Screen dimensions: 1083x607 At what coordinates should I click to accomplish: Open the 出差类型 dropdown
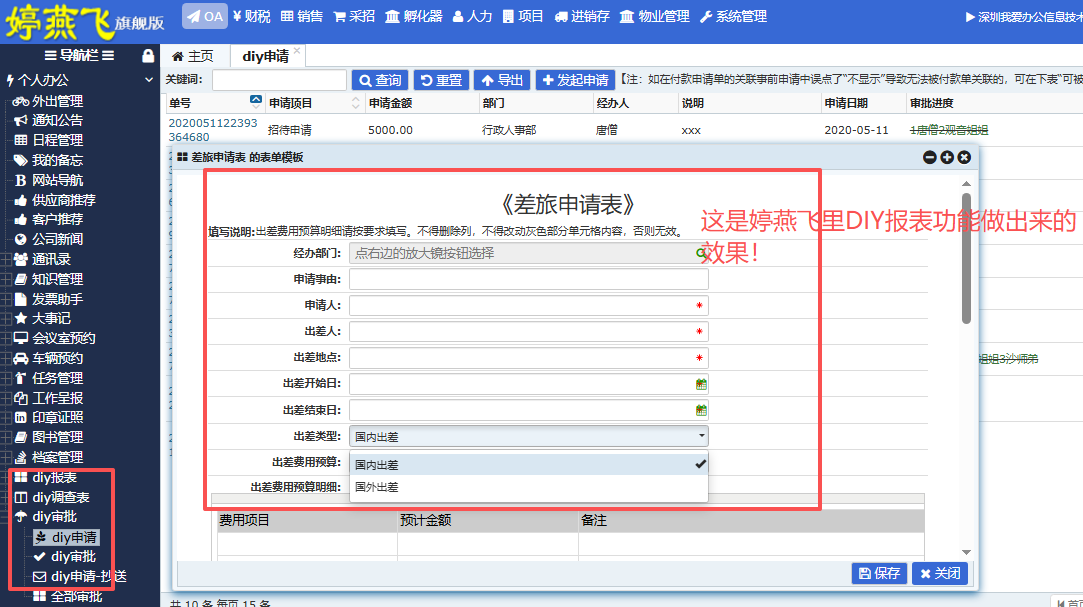528,436
